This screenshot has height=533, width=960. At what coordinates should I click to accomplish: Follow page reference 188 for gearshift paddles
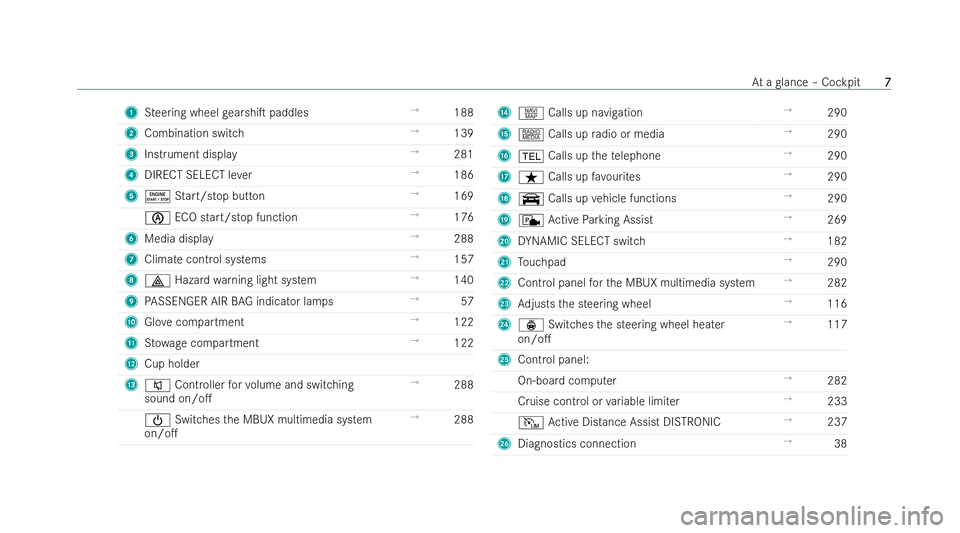click(x=463, y=113)
